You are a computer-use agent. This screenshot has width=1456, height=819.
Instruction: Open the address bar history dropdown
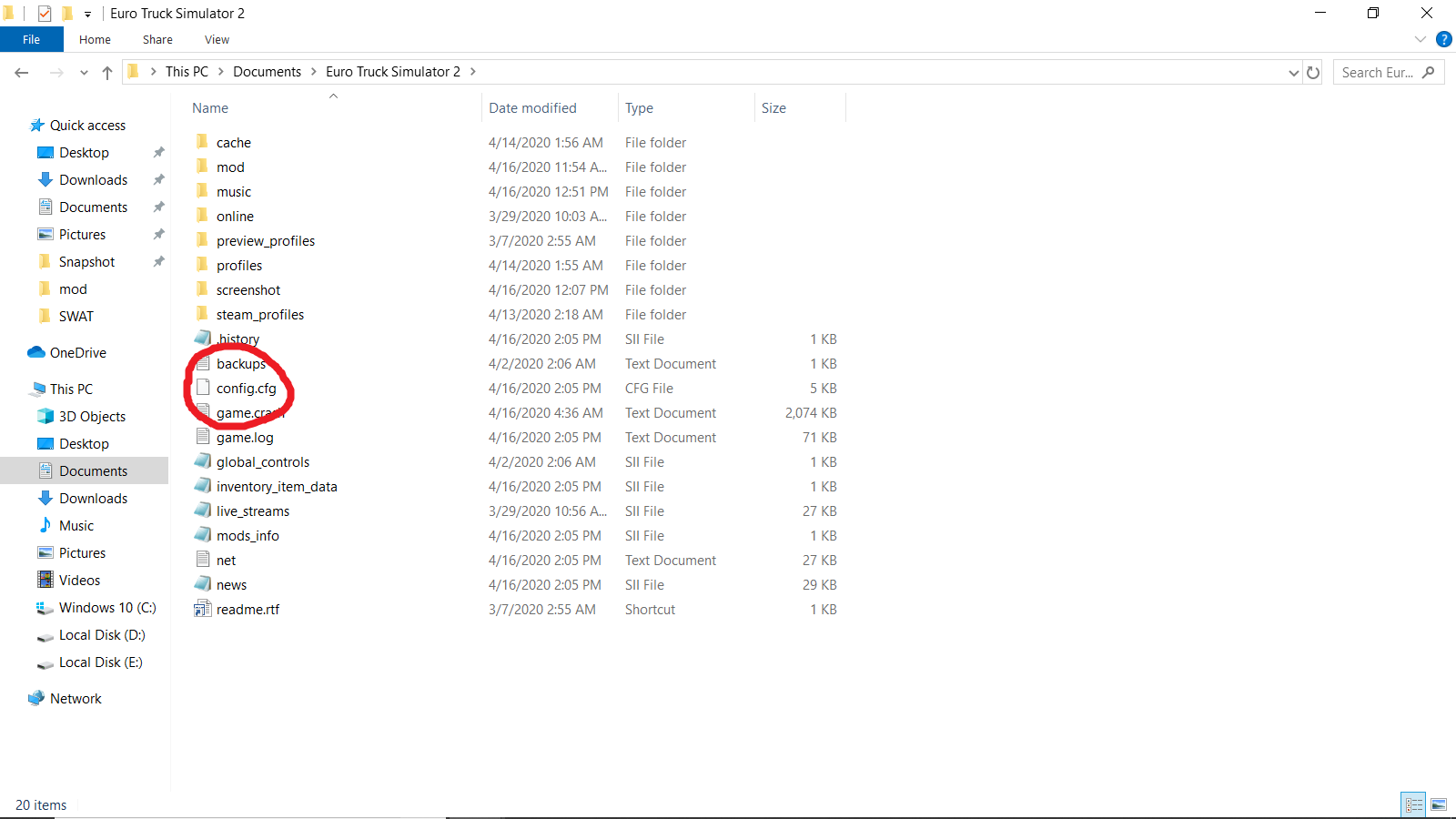click(1294, 73)
